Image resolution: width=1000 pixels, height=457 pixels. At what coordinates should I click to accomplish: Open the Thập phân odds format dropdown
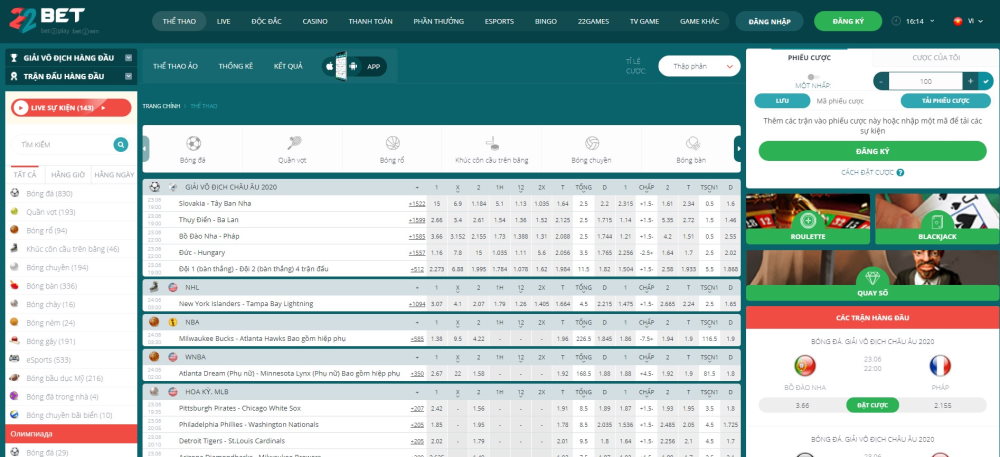[699, 66]
